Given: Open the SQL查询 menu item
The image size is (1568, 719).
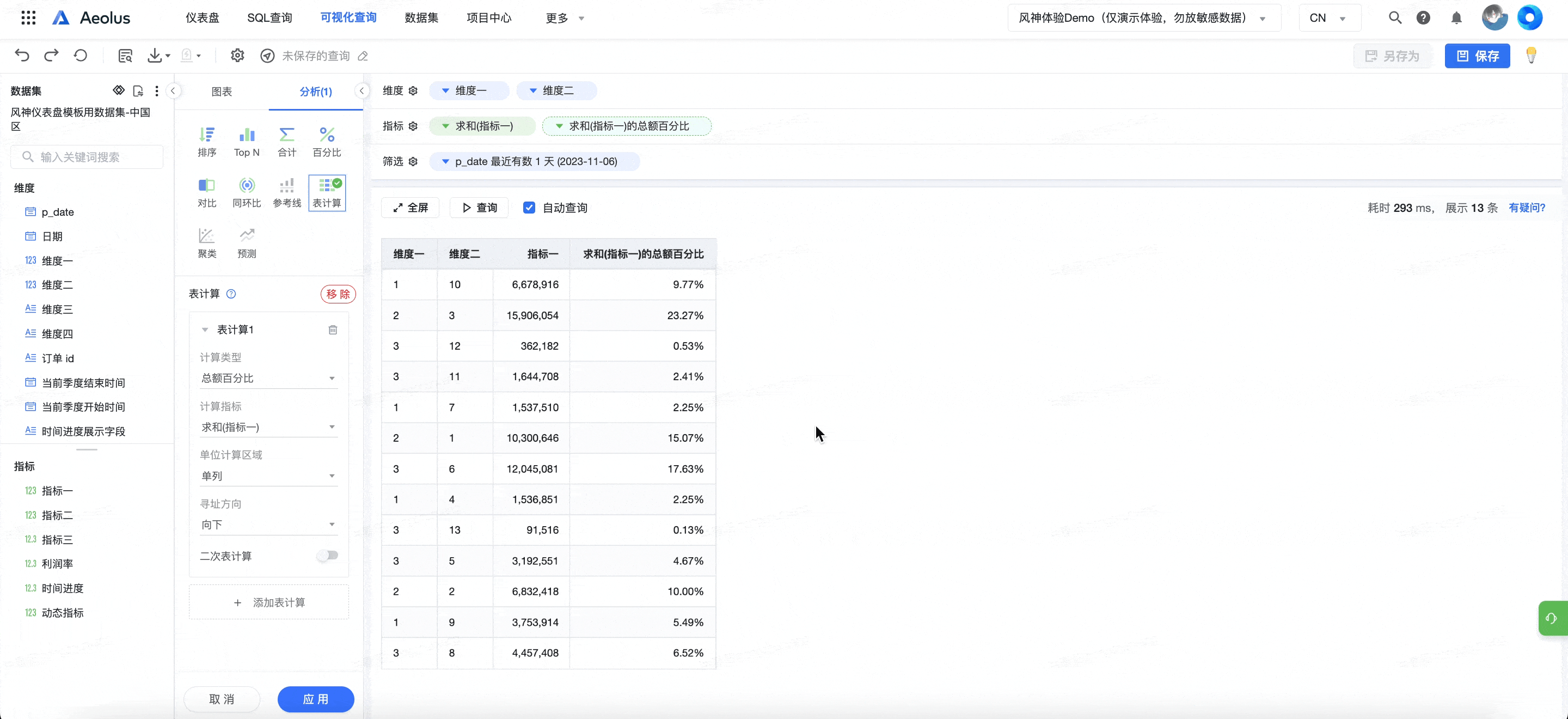Looking at the screenshot, I should click(x=269, y=17).
